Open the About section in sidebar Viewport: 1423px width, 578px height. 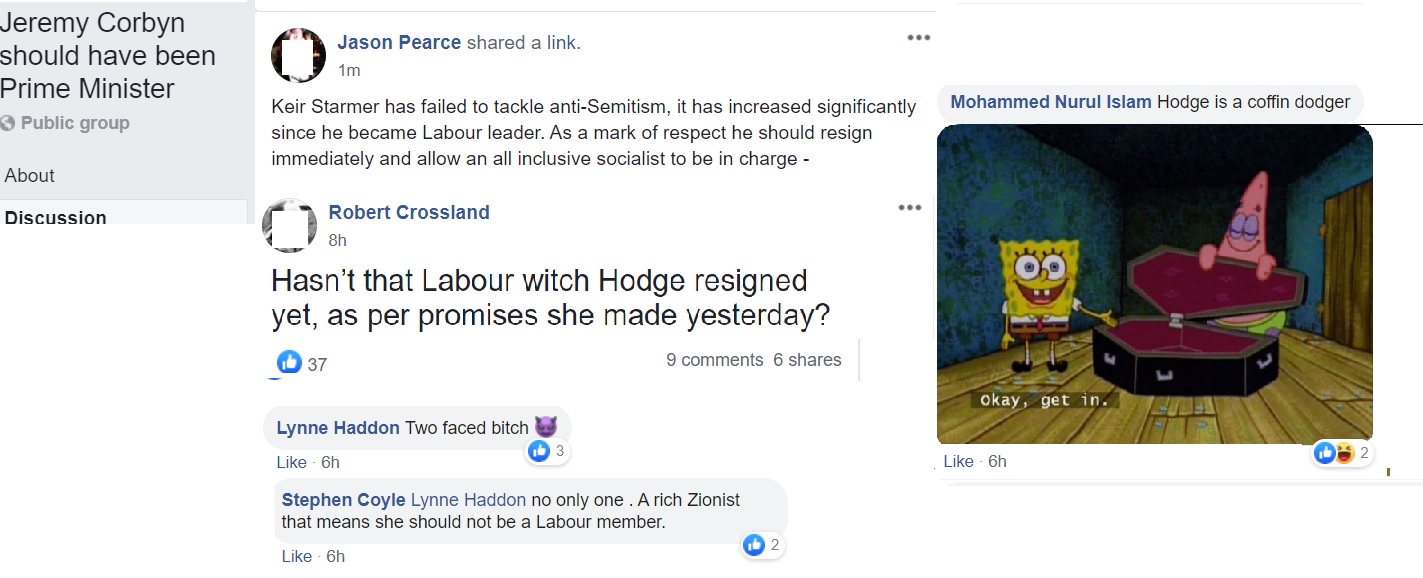(x=30, y=176)
